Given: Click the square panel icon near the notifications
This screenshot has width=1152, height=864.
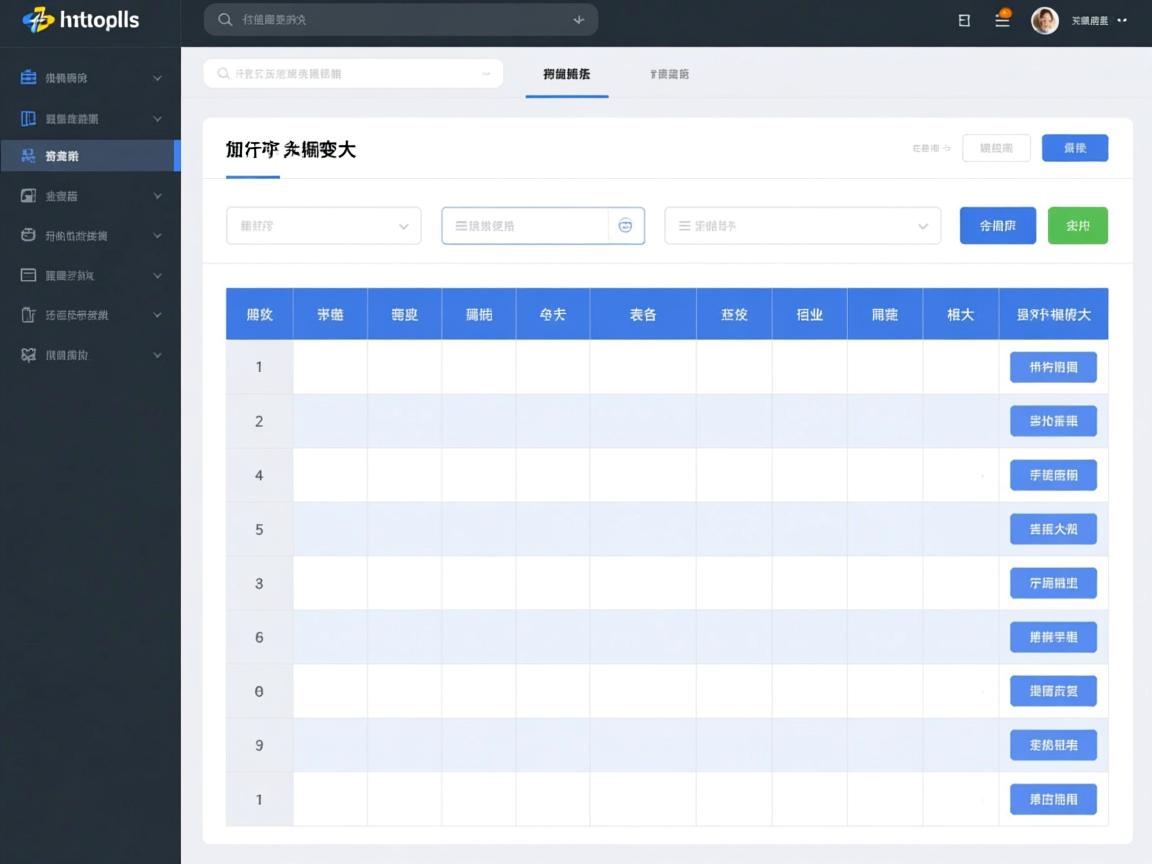Looking at the screenshot, I should (x=963, y=19).
